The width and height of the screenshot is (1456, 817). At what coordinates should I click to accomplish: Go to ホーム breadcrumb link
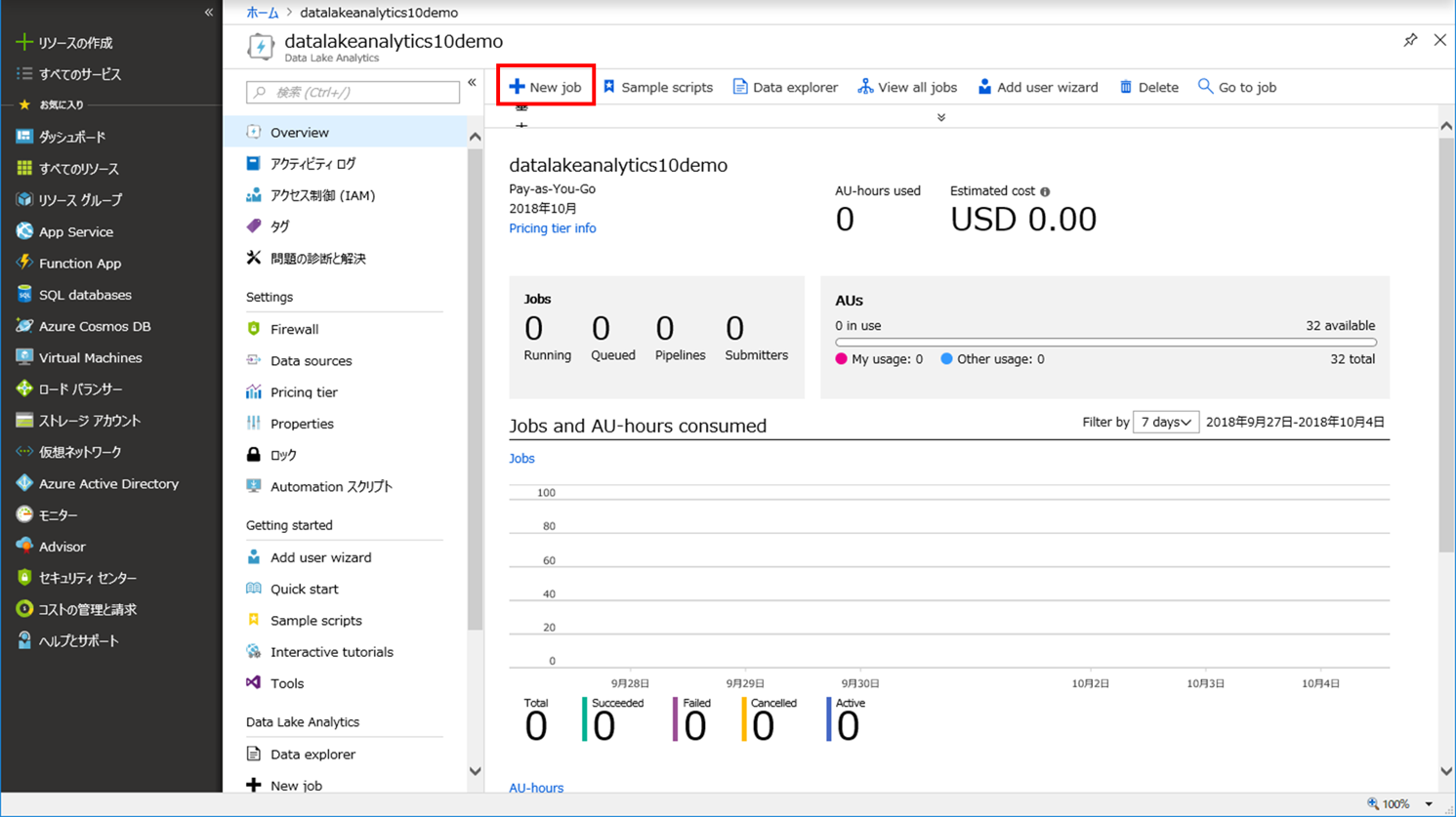tap(263, 13)
